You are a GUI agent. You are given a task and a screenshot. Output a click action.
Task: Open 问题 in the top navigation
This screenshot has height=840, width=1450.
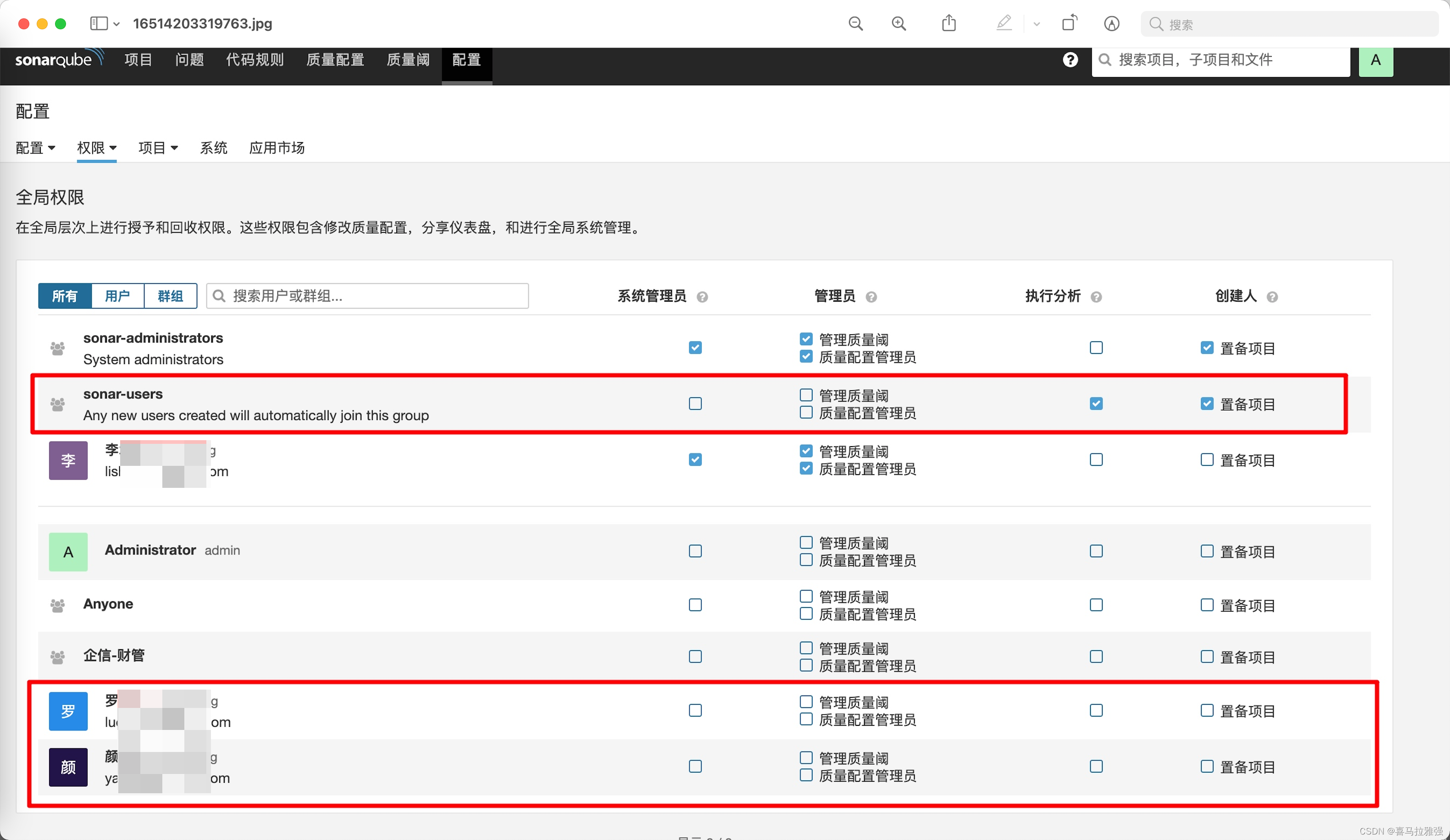pos(189,59)
